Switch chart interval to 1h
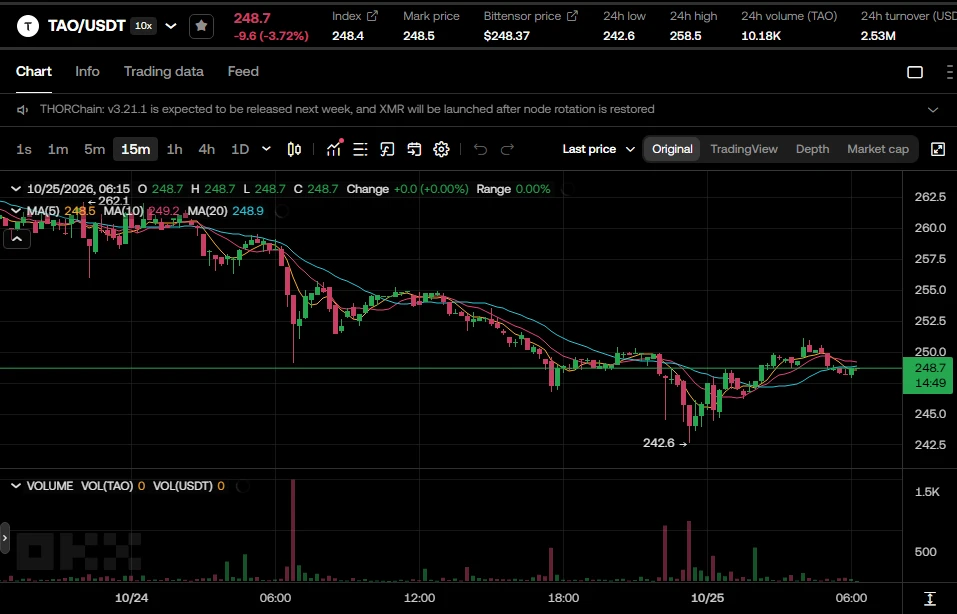This screenshot has height=614, width=957. click(x=175, y=149)
